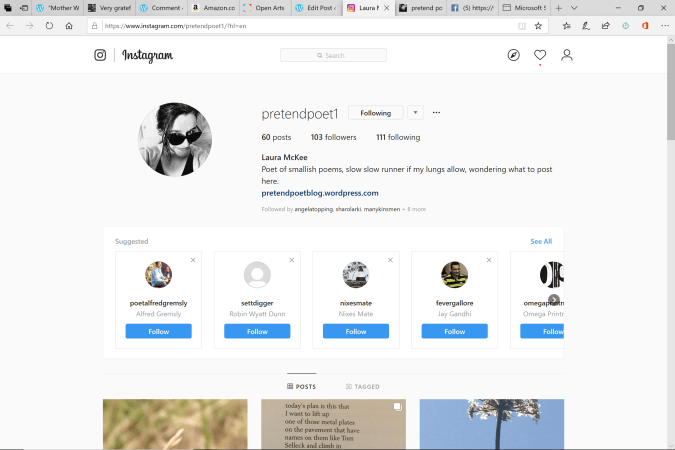Add page to favorites with star icon
This screenshot has width=675, height=450.
538,26
